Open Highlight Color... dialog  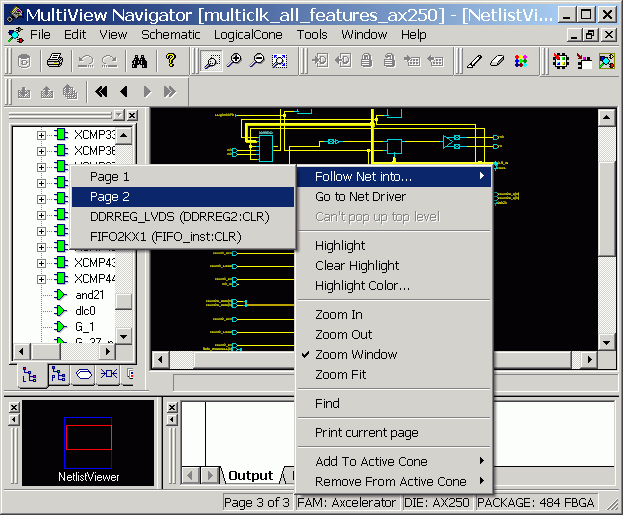(395, 286)
